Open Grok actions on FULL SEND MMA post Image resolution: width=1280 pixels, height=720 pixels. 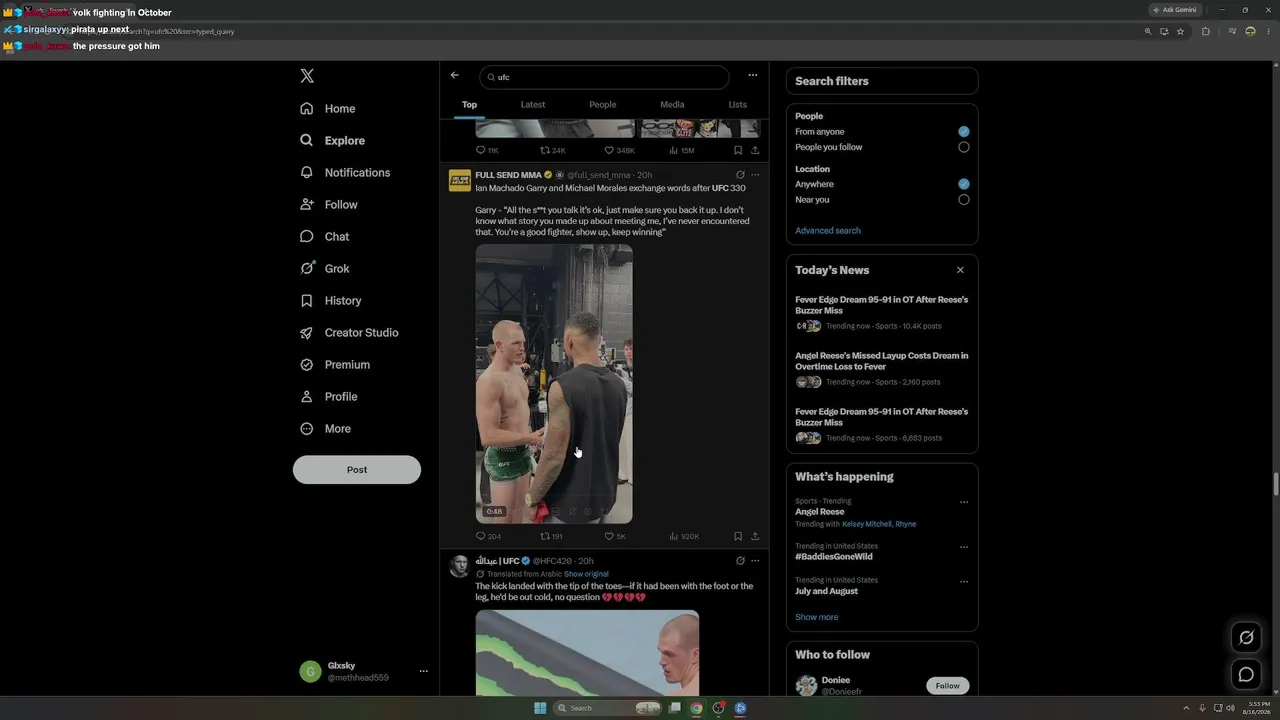pos(740,175)
